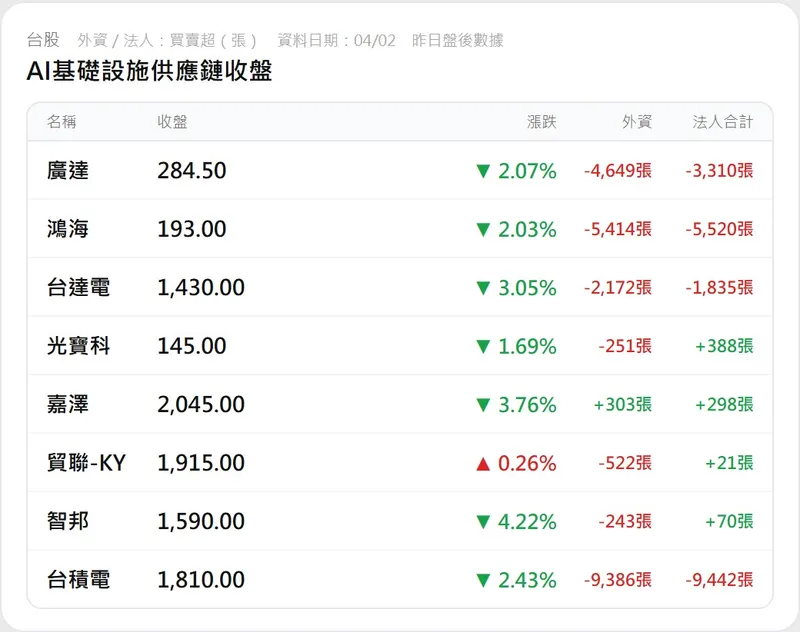Click the decline triangle in the 台達電 row
The height and width of the screenshot is (632, 800).
tap(483, 288)
